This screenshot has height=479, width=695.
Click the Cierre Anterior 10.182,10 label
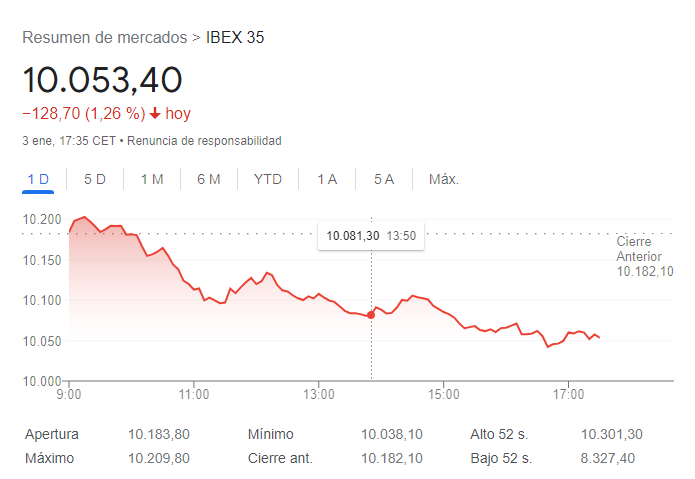(x=644, y=257)
